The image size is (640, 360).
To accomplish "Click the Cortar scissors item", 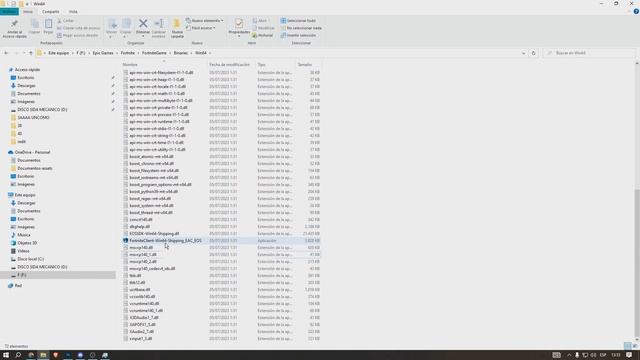I will tap(66, 20).
